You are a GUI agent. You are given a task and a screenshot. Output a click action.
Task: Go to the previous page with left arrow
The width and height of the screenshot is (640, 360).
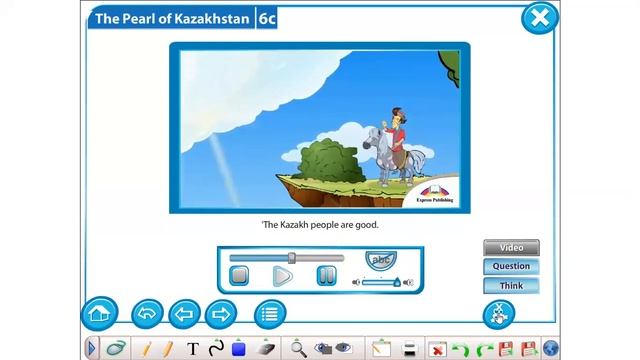click(x=184, y=314)
